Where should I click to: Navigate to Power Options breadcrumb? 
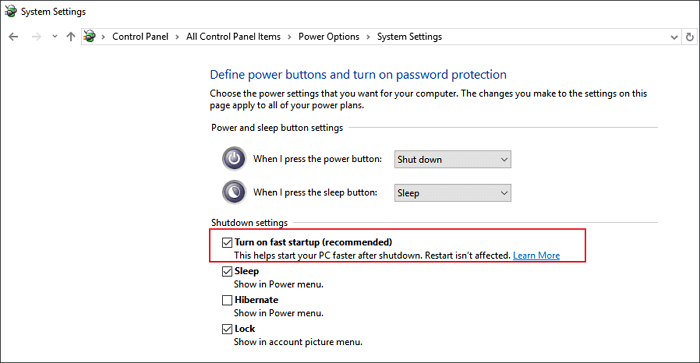pos(329,37)
